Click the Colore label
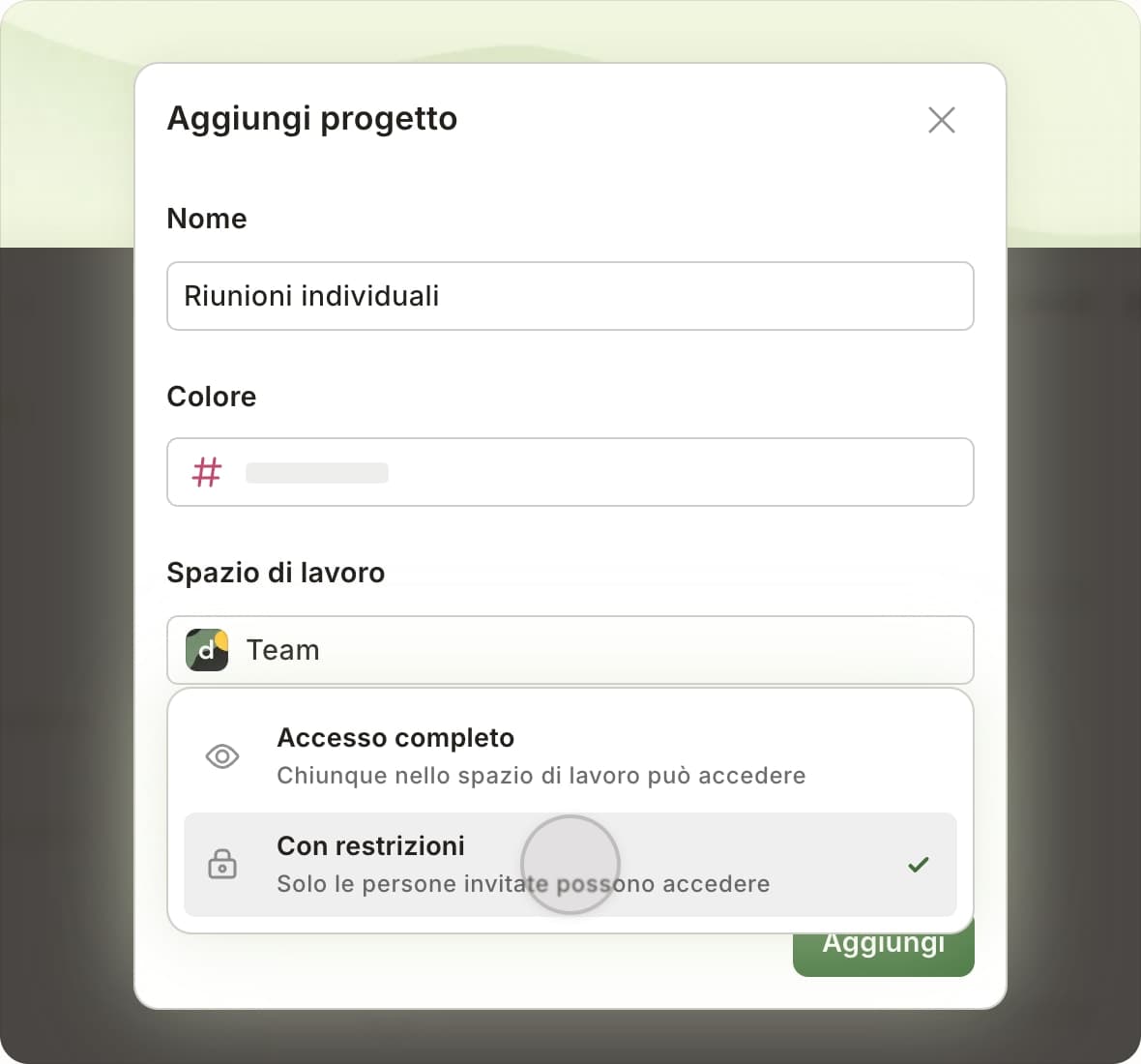 (212, 397)
